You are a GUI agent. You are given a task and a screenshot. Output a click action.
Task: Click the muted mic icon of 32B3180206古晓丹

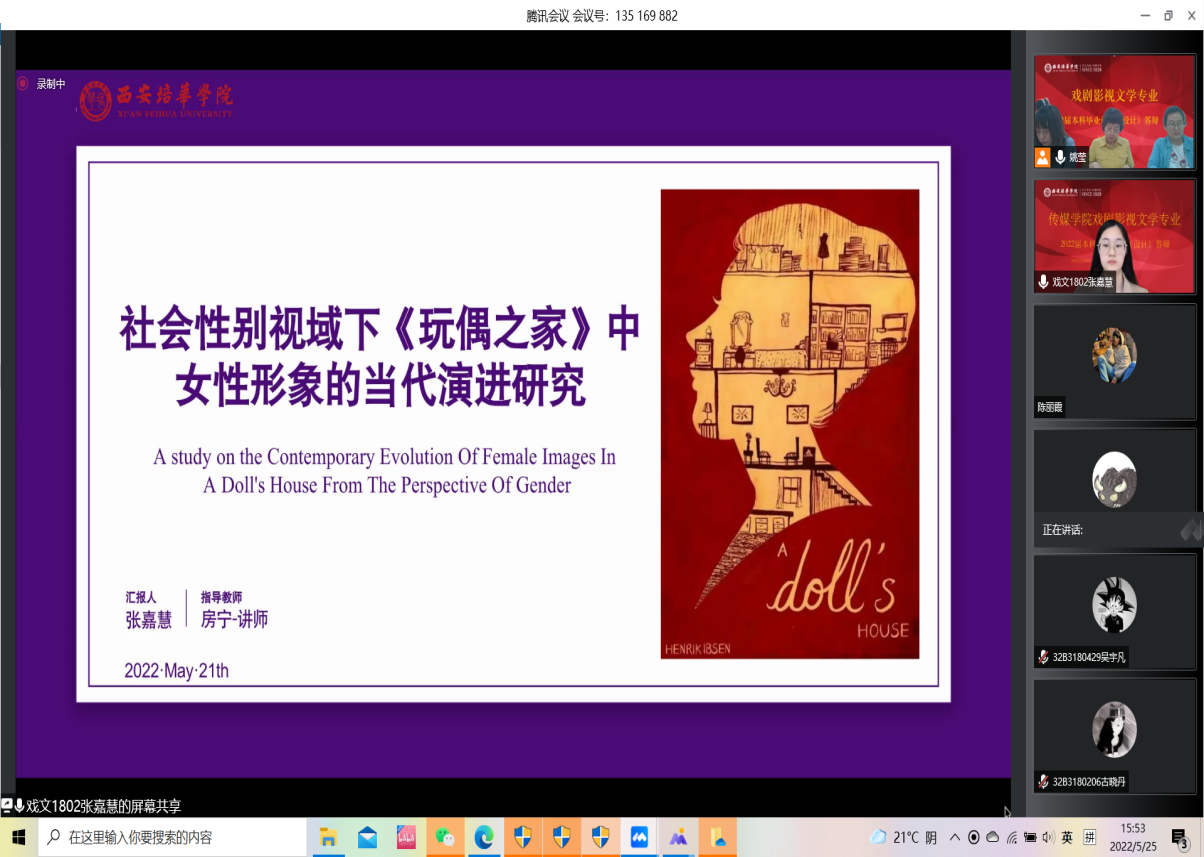coord(1043,782)
